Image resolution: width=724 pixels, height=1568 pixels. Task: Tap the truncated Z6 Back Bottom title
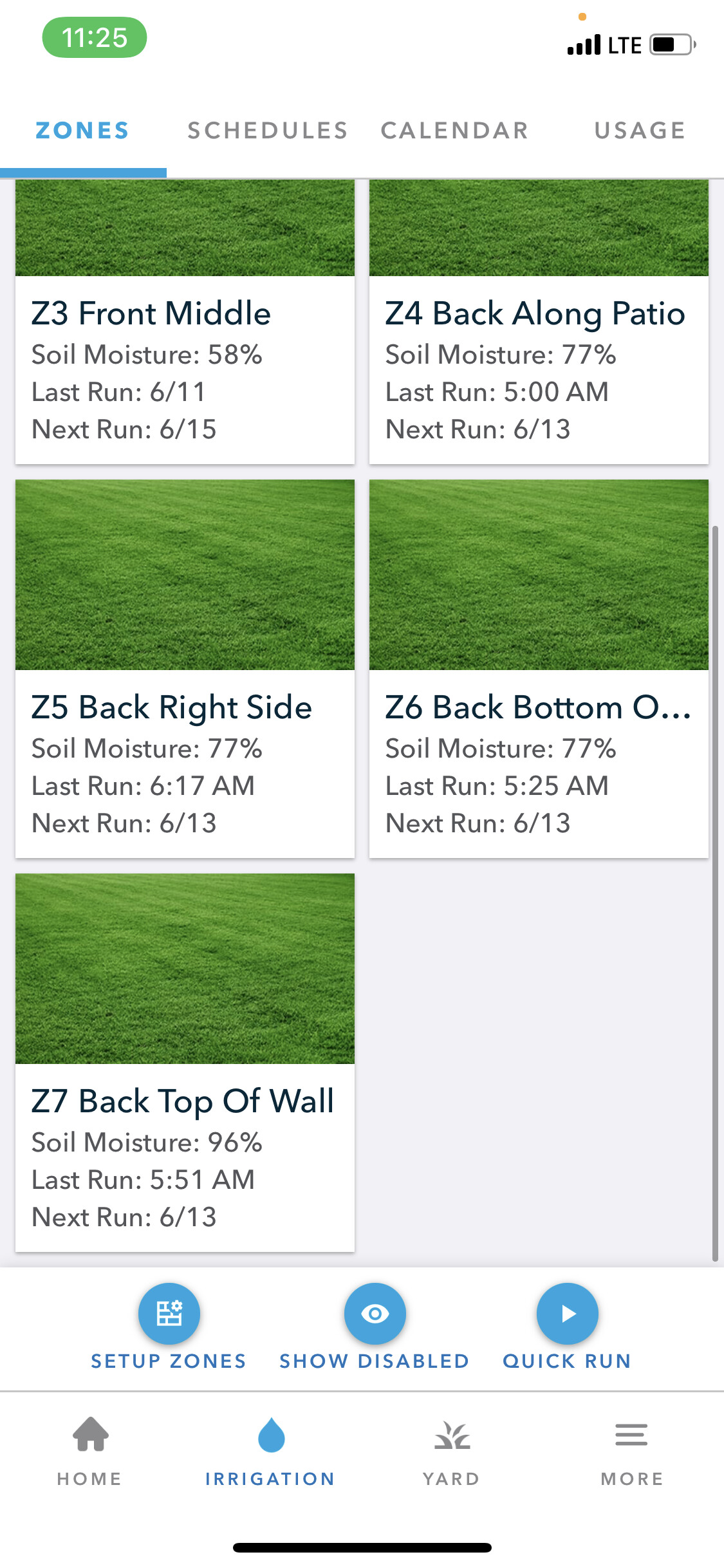coord(538,707)
